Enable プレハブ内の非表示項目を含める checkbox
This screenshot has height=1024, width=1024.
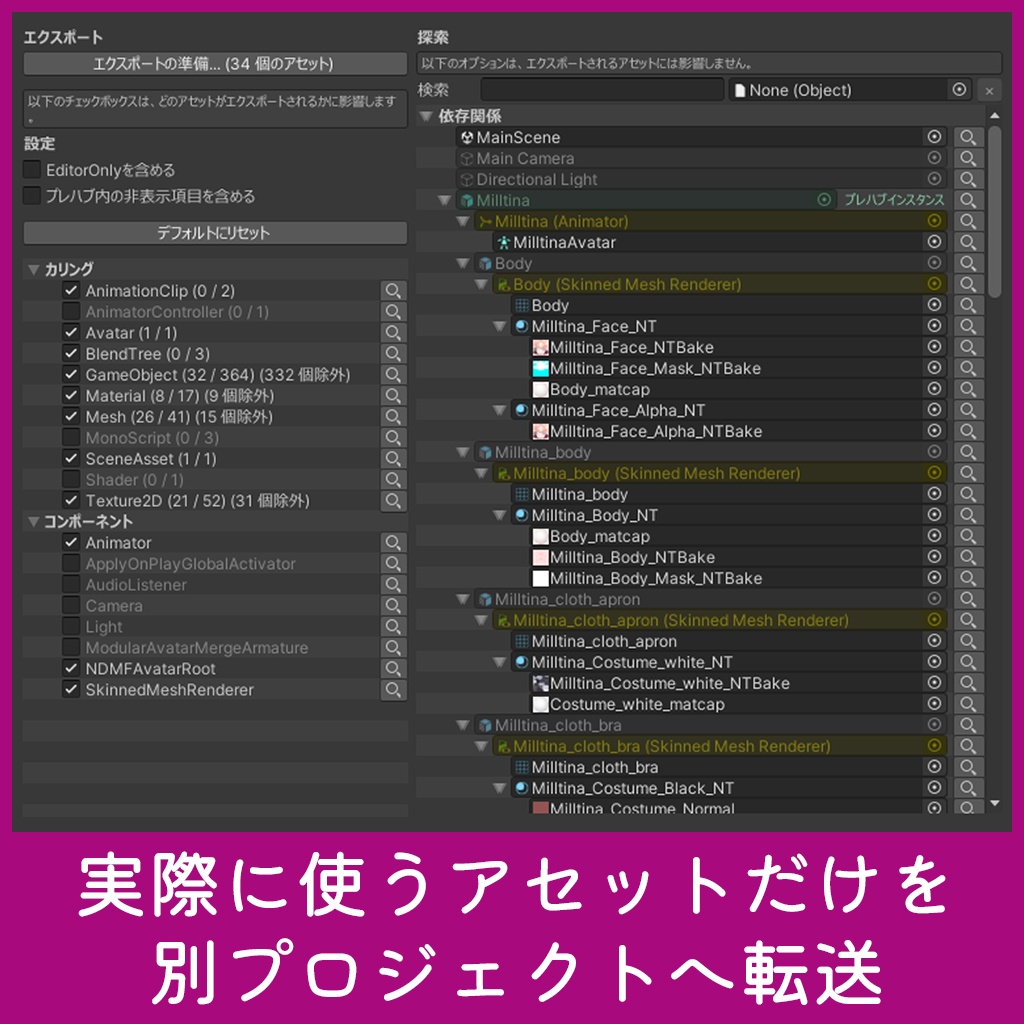pos(31,196)
